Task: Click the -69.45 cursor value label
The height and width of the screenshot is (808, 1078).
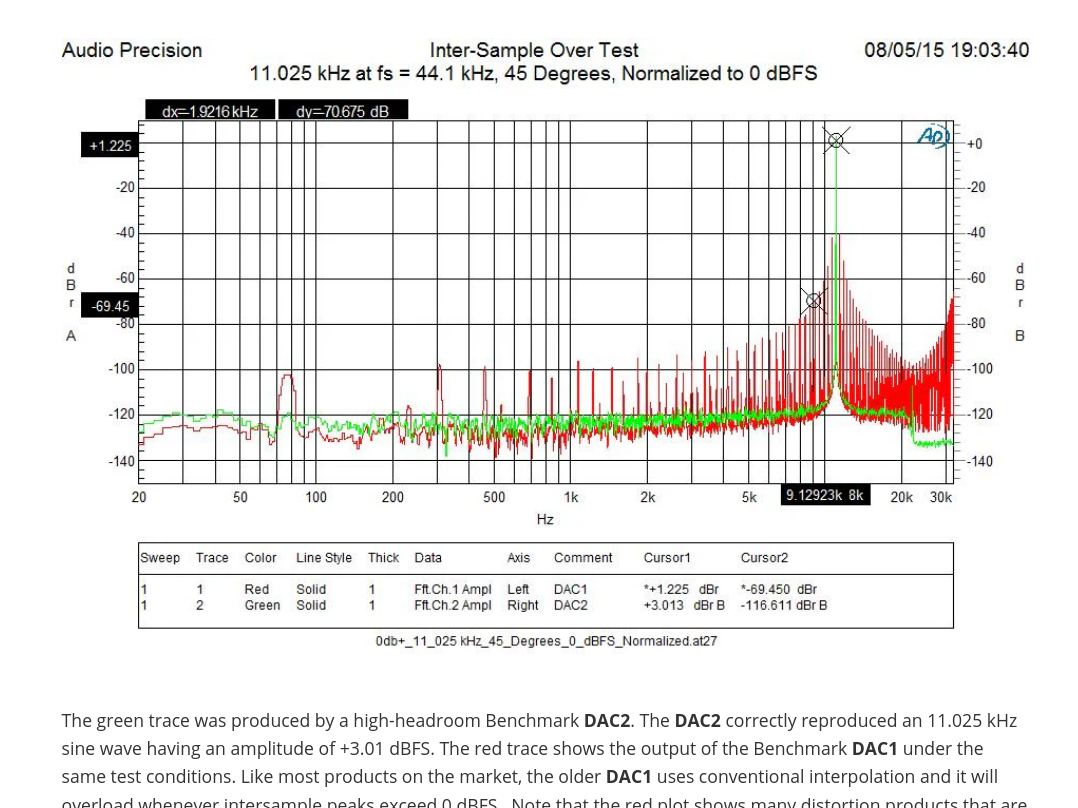Action: coord(110,306)
